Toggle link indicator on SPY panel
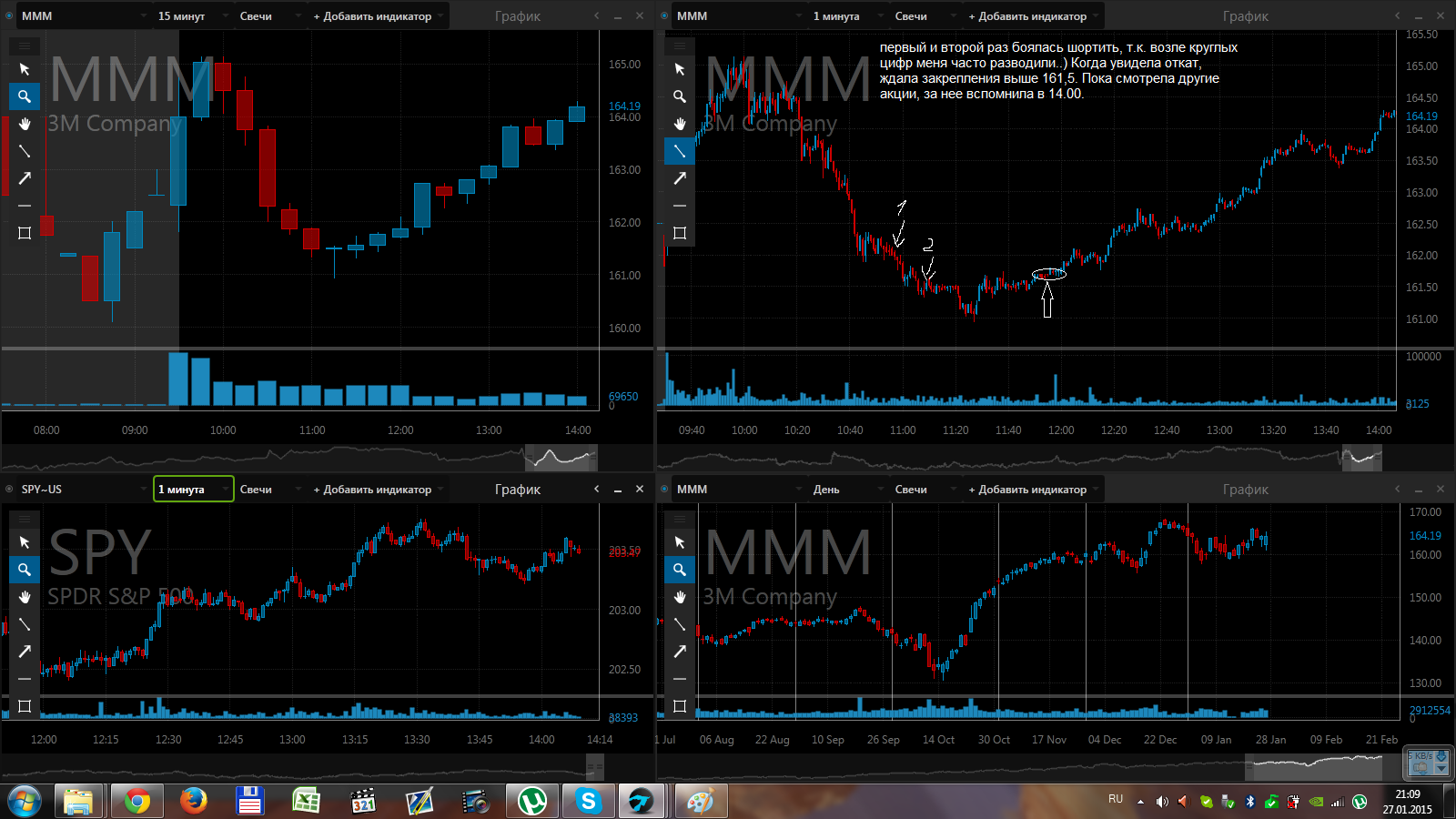 (8, 490)
